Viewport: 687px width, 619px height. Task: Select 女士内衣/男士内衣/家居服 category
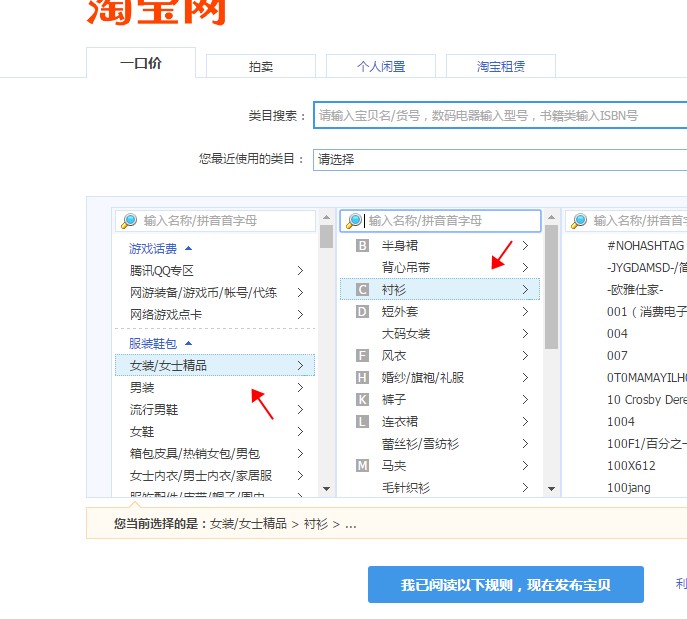[x=215, y=476]
